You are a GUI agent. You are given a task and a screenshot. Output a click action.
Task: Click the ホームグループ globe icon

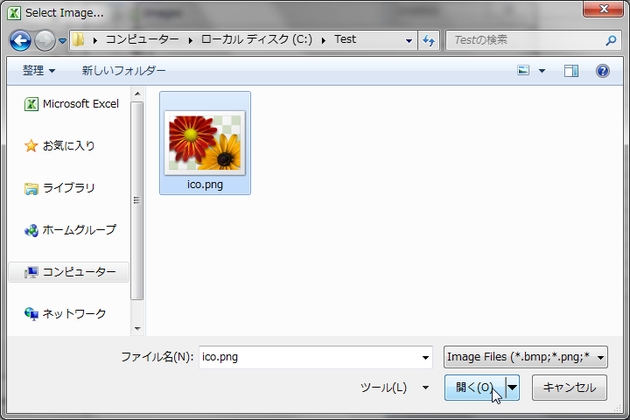31,230
